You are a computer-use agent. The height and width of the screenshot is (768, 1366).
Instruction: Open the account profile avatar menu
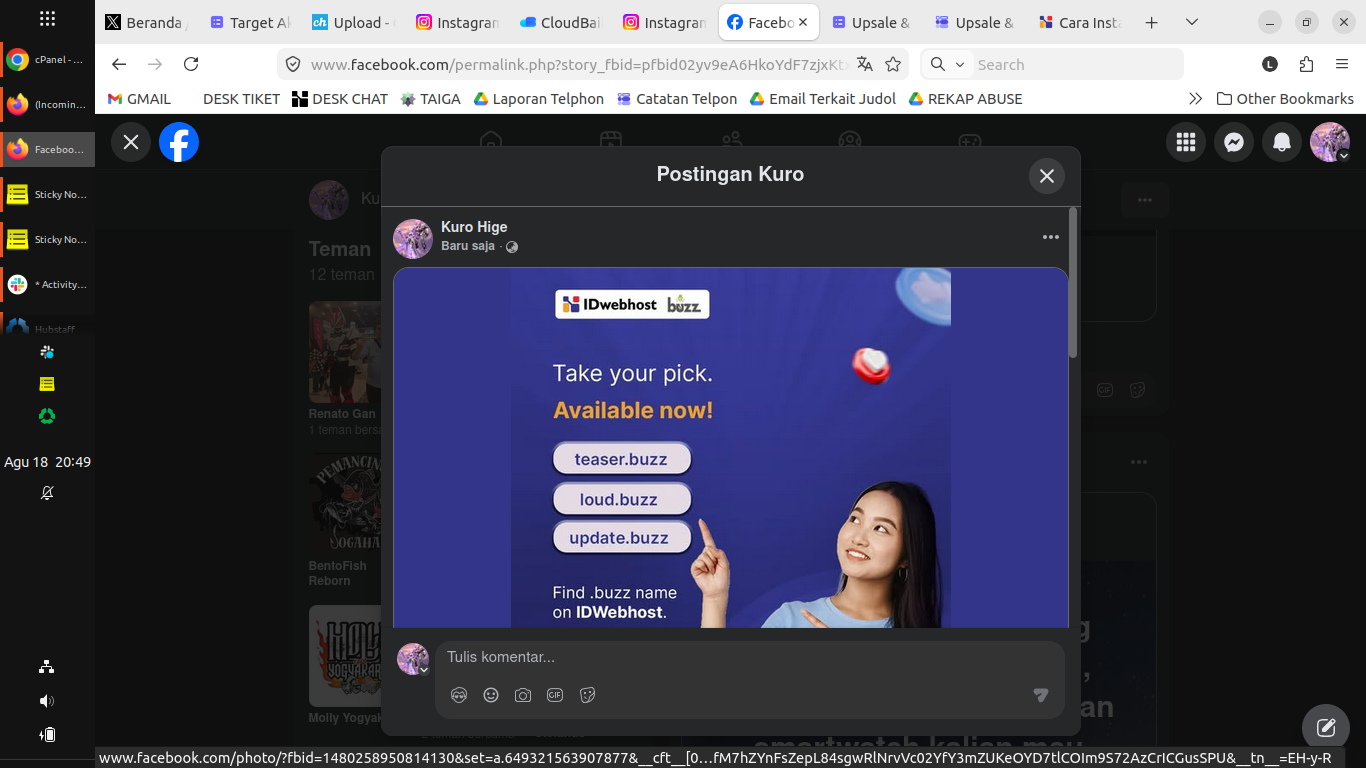coord(1330,142)
